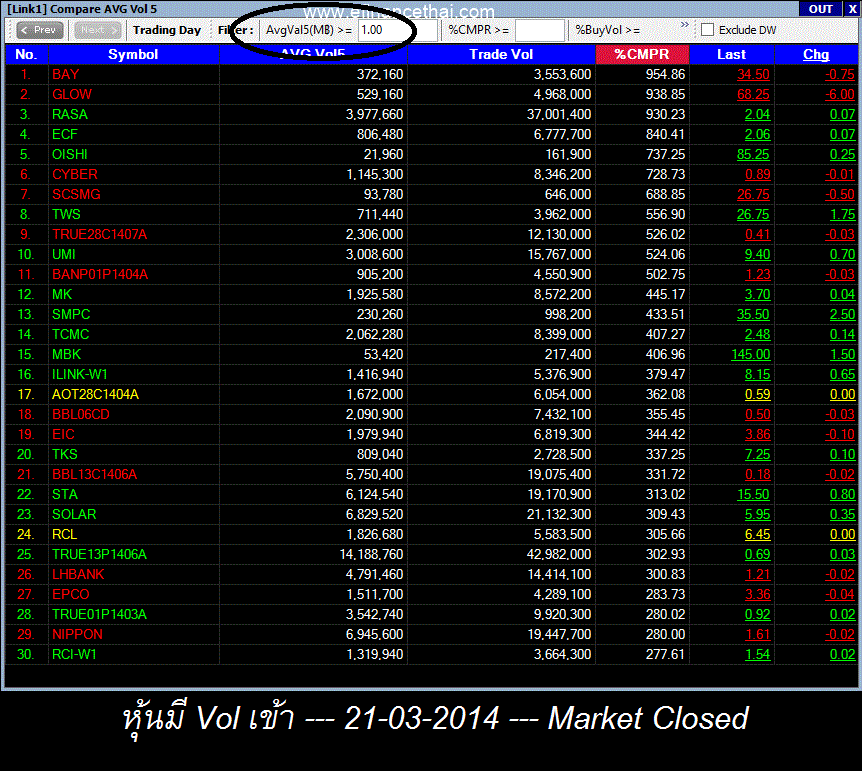Close the Compare AVG Vol 5 window
Image resolution: width=862 pixels, height=771 pixels.
852,9
